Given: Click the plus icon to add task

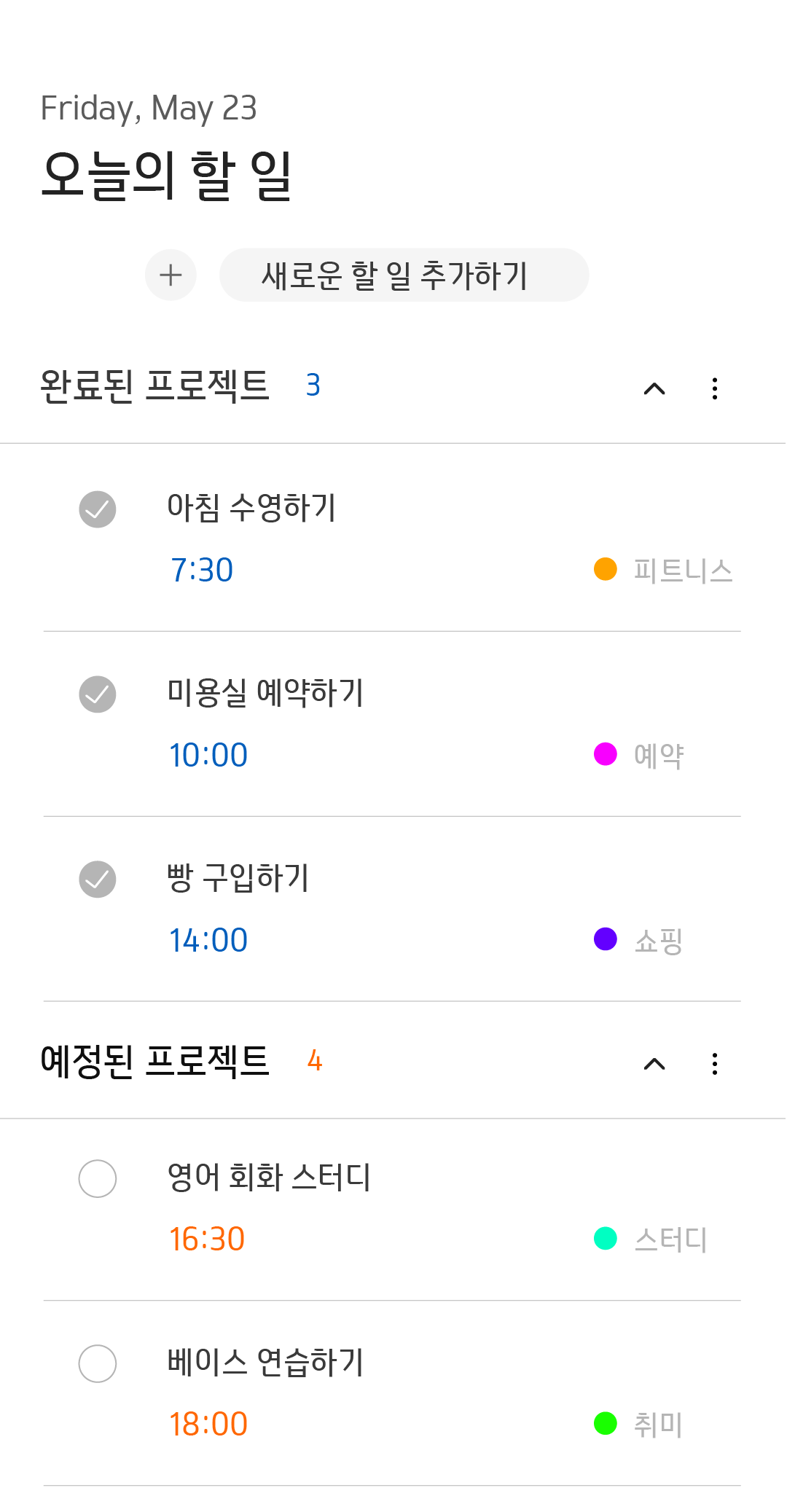Looking at the screenshot, I should tap(171, 275).
